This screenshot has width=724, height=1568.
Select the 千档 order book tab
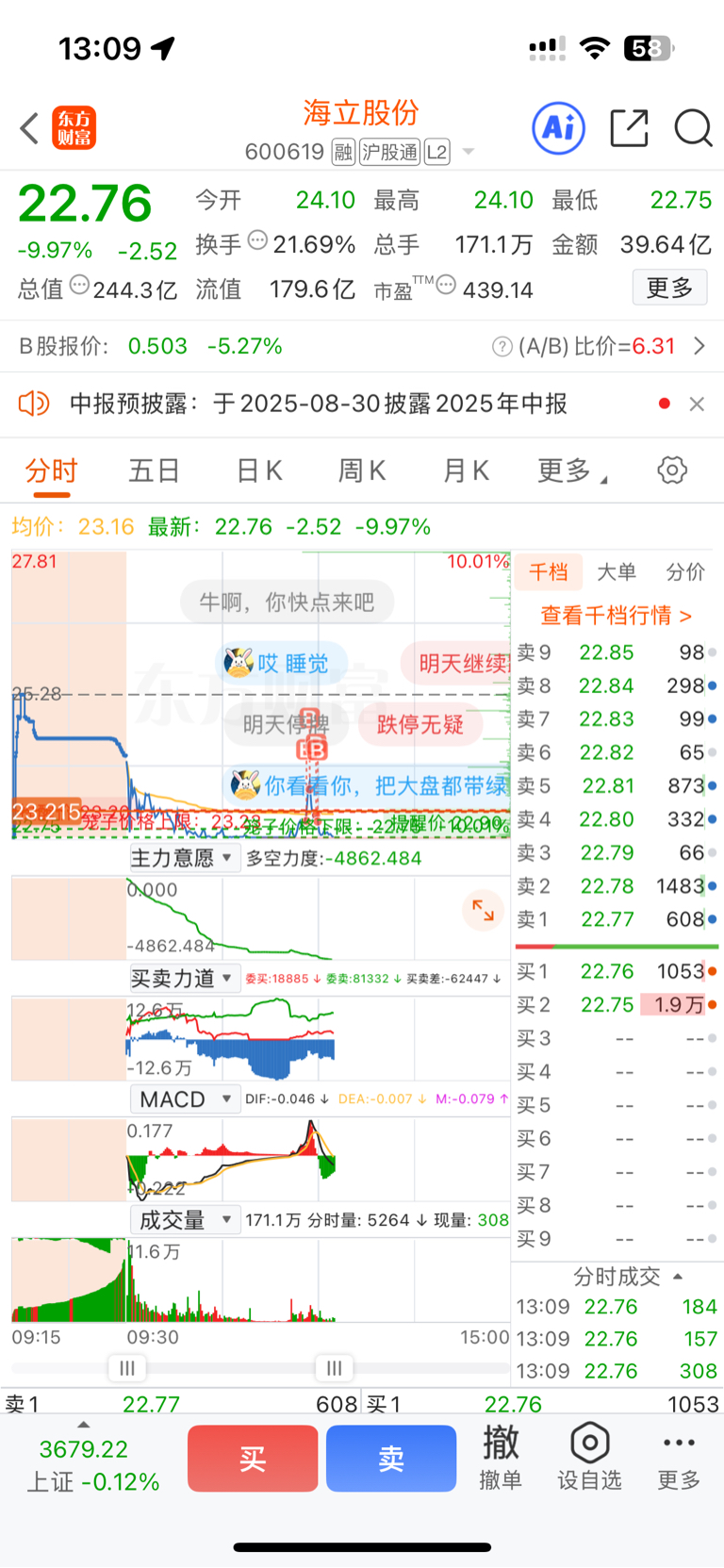pyautogui.click(x=549, y=571)
